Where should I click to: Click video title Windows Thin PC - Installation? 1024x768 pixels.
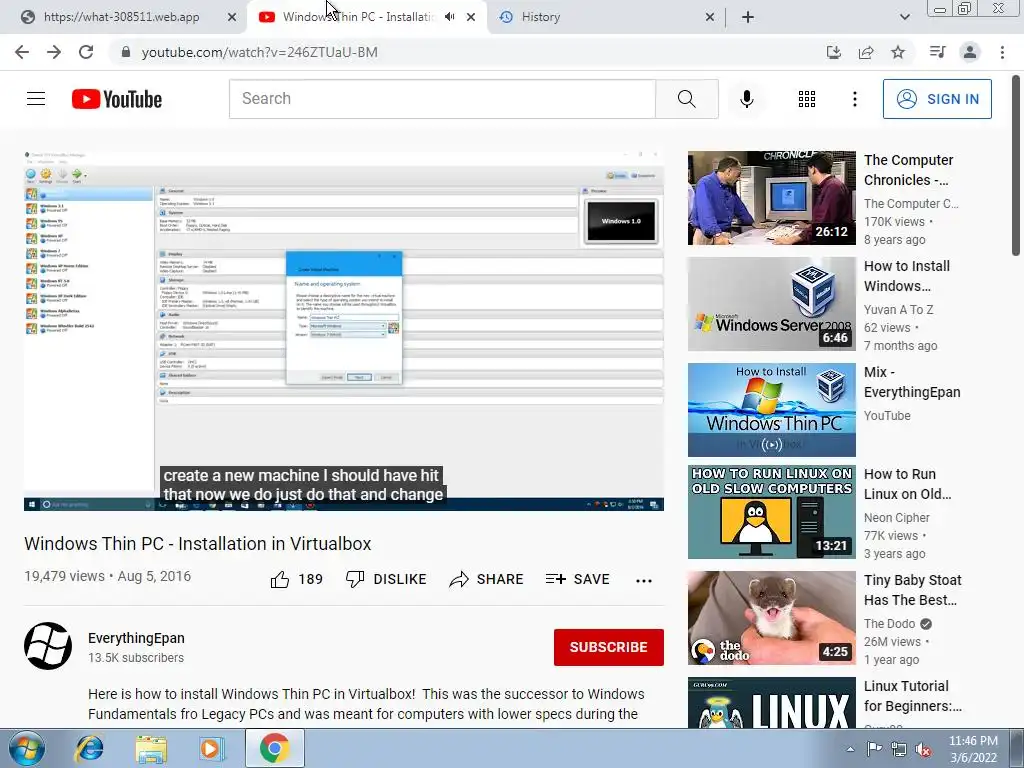pyautogui.click(x=198, y=543)
